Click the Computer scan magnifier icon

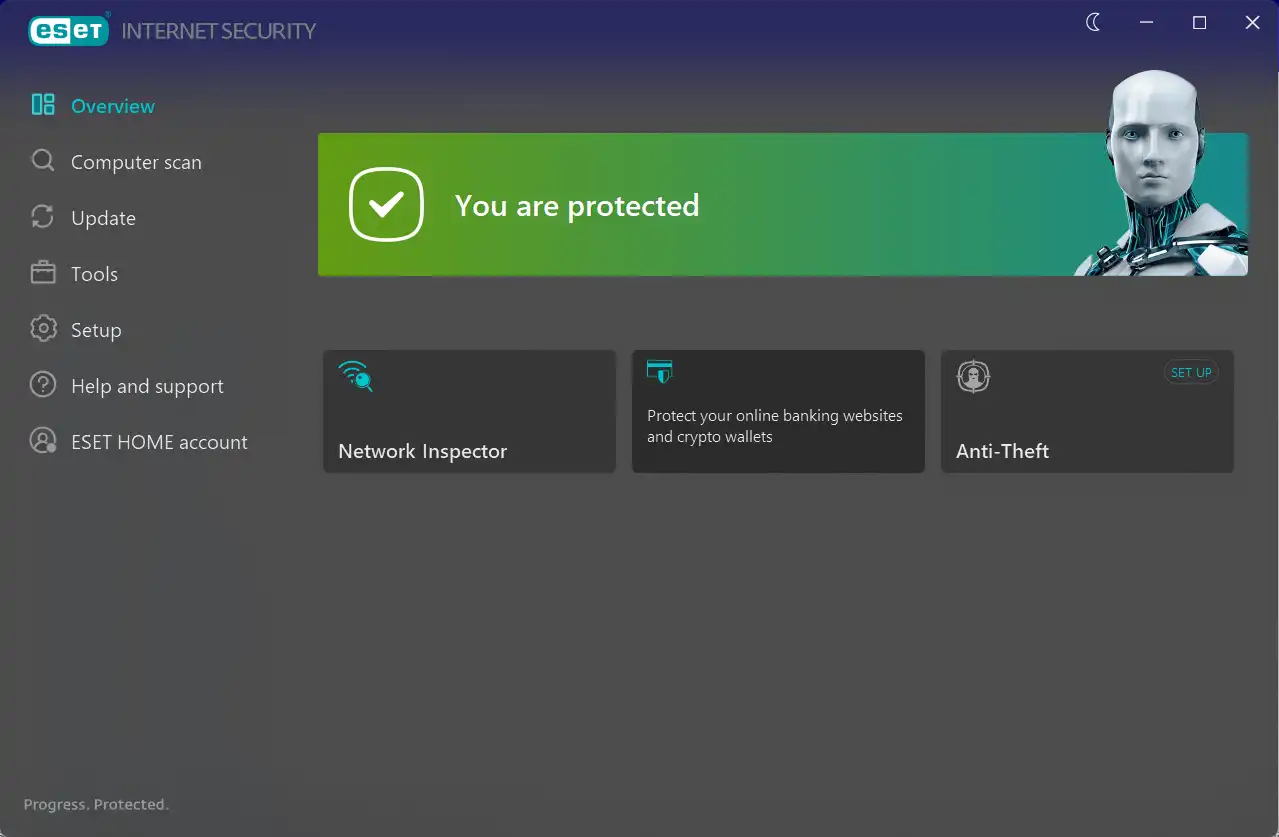click(43, 161)
